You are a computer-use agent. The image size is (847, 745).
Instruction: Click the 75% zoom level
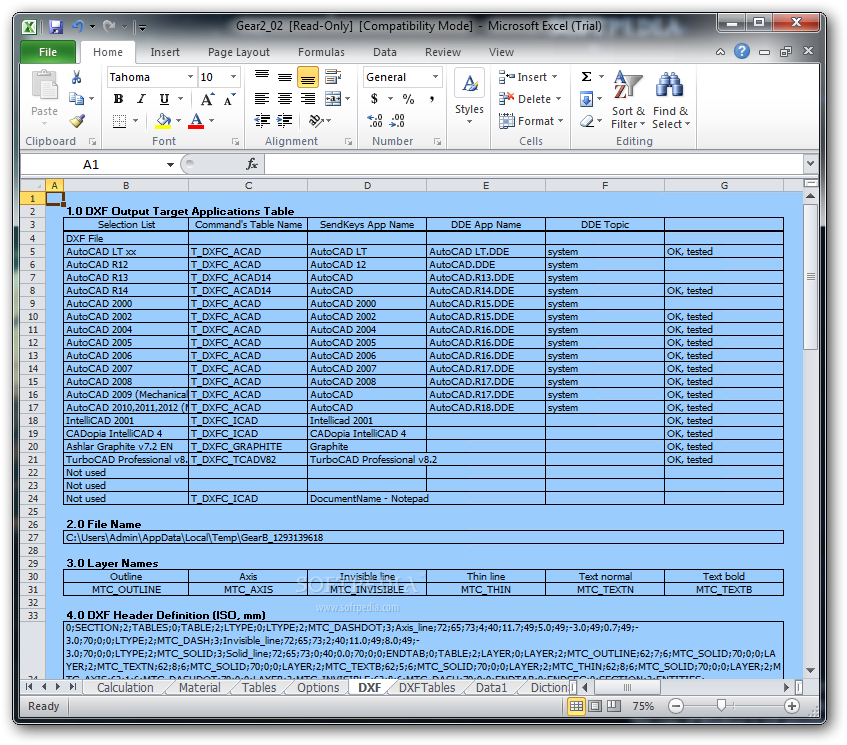click(x=643, y=706)
